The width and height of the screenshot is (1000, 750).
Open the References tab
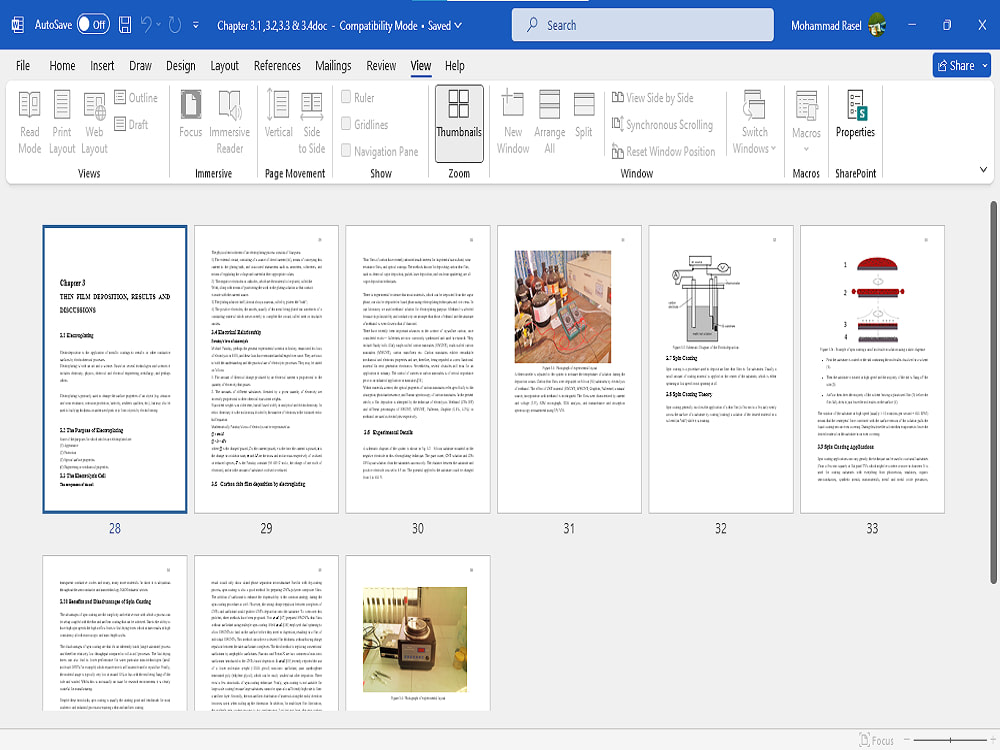277,66
